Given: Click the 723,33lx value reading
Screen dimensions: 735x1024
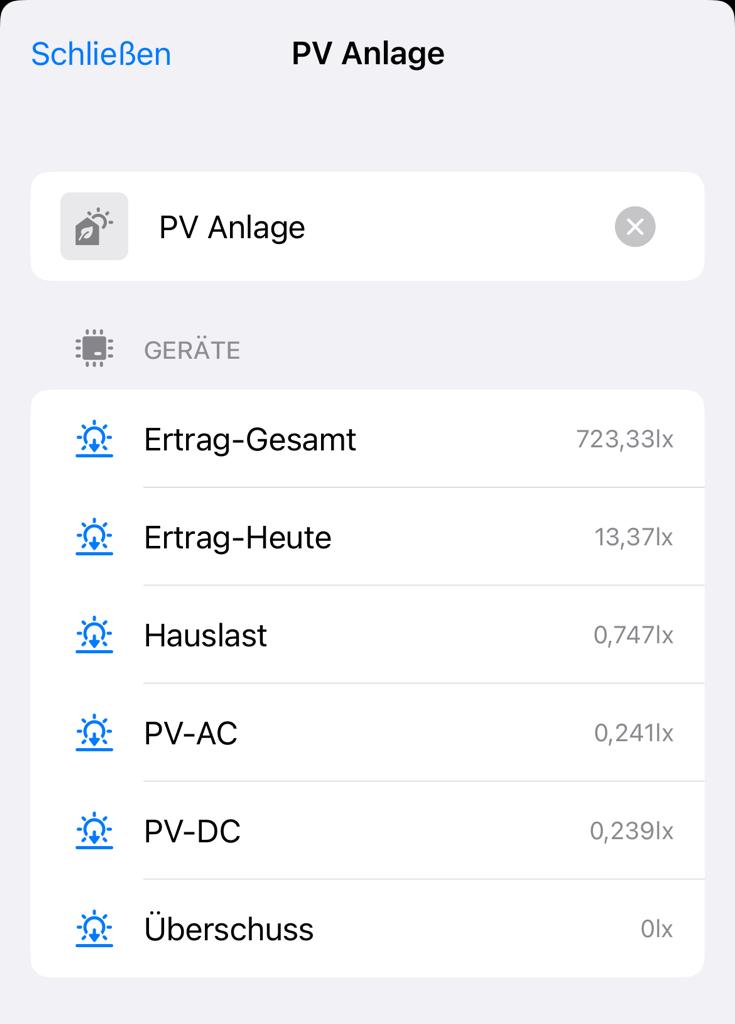Looking at the screenshot, I should click(624, 439).
